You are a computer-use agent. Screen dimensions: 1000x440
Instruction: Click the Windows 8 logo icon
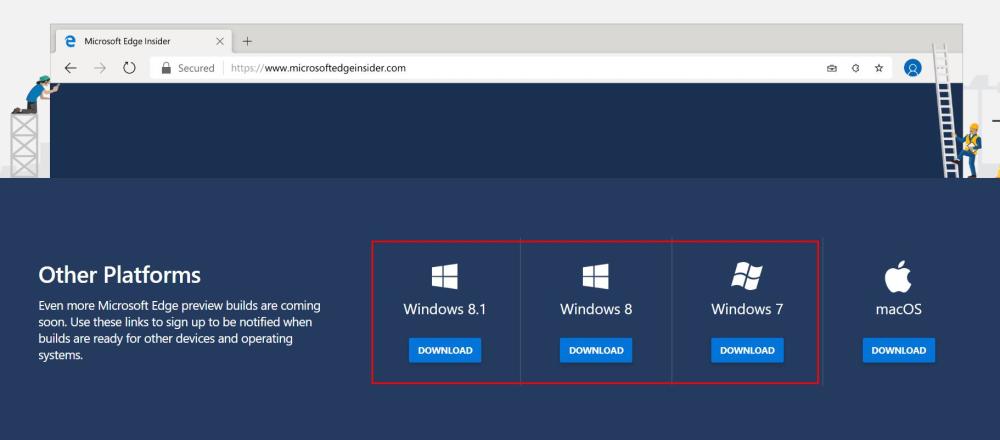[596, 277]
